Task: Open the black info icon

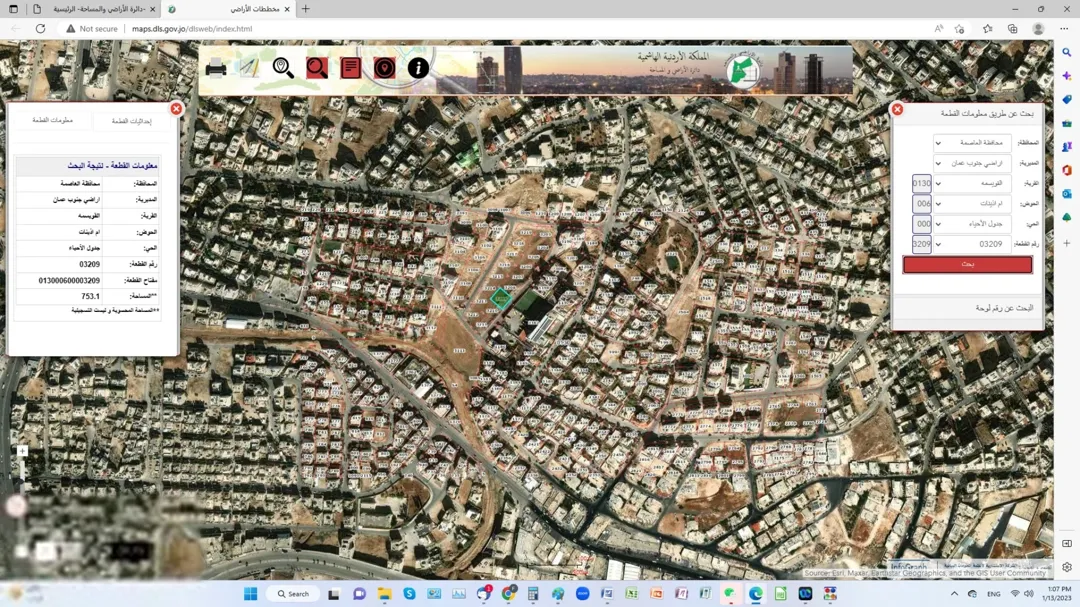Action: (418, 68)
